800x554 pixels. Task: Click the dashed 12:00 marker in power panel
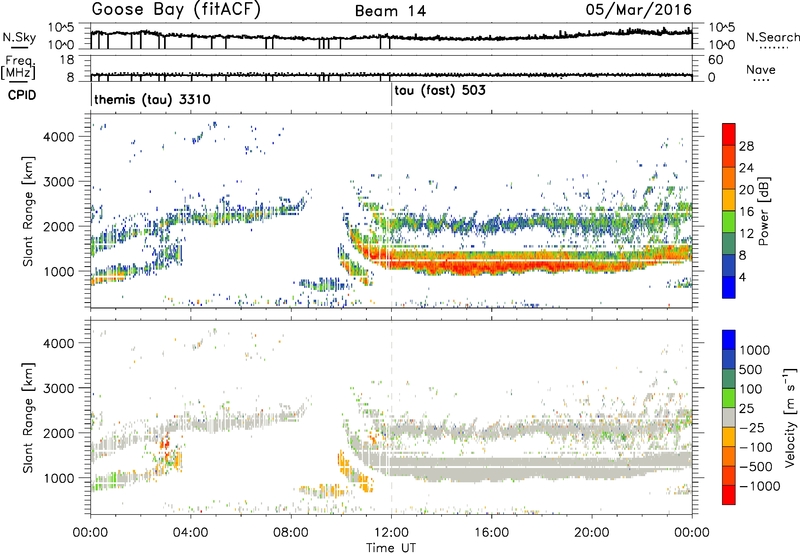click(x=391, y=210)
